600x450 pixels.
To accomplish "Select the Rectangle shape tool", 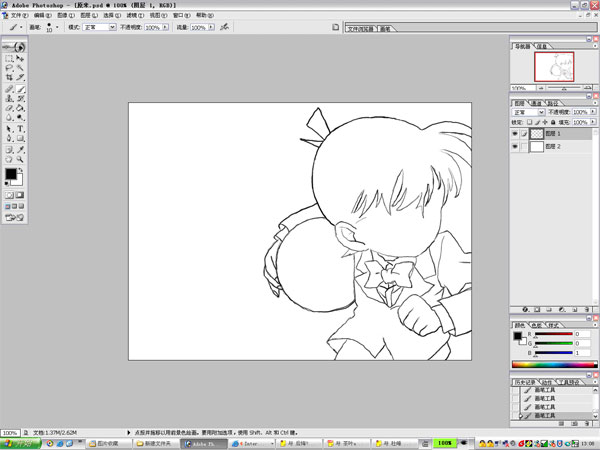I will click(x=20, y=138).
